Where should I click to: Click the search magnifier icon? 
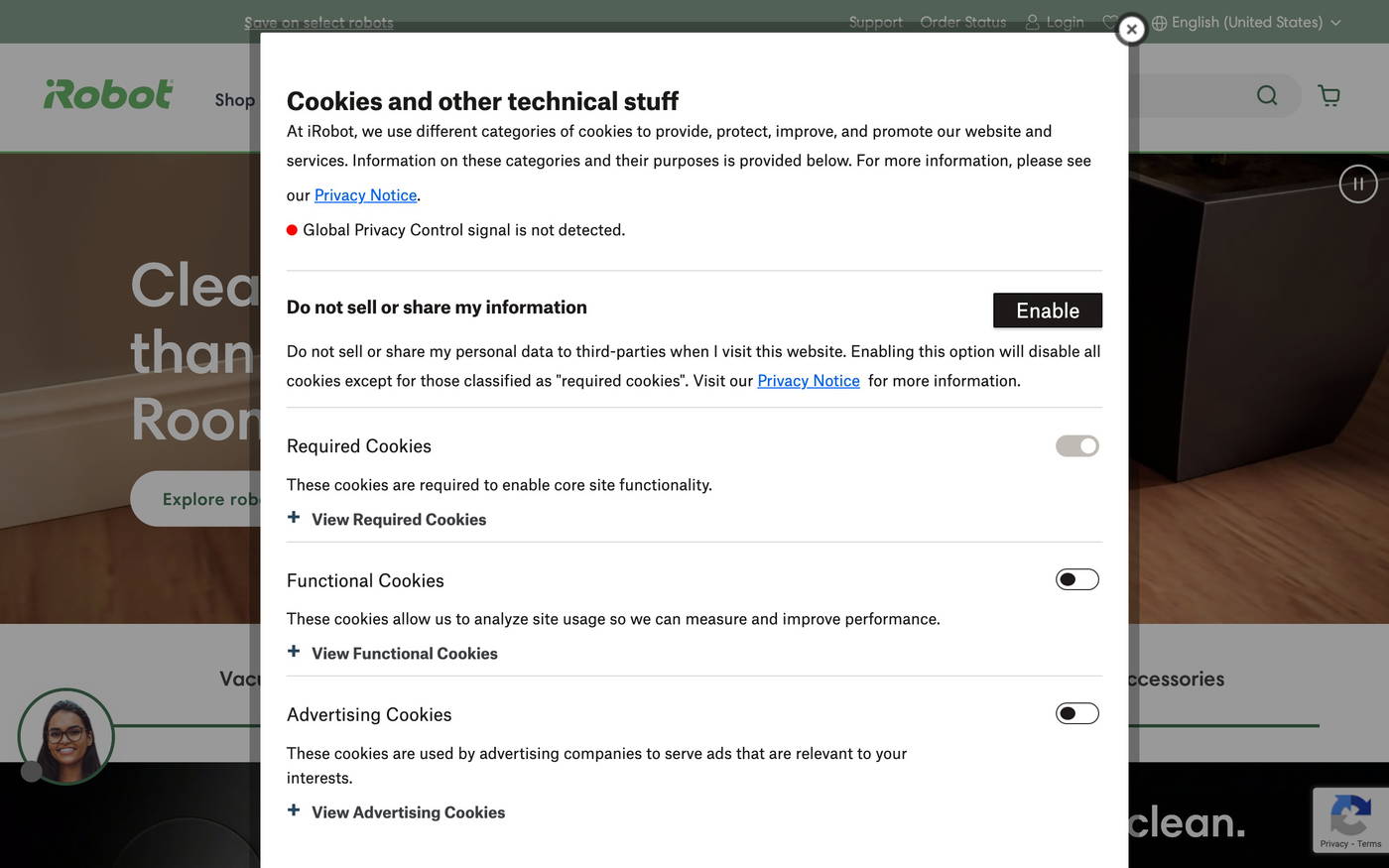click(1267, 95)
